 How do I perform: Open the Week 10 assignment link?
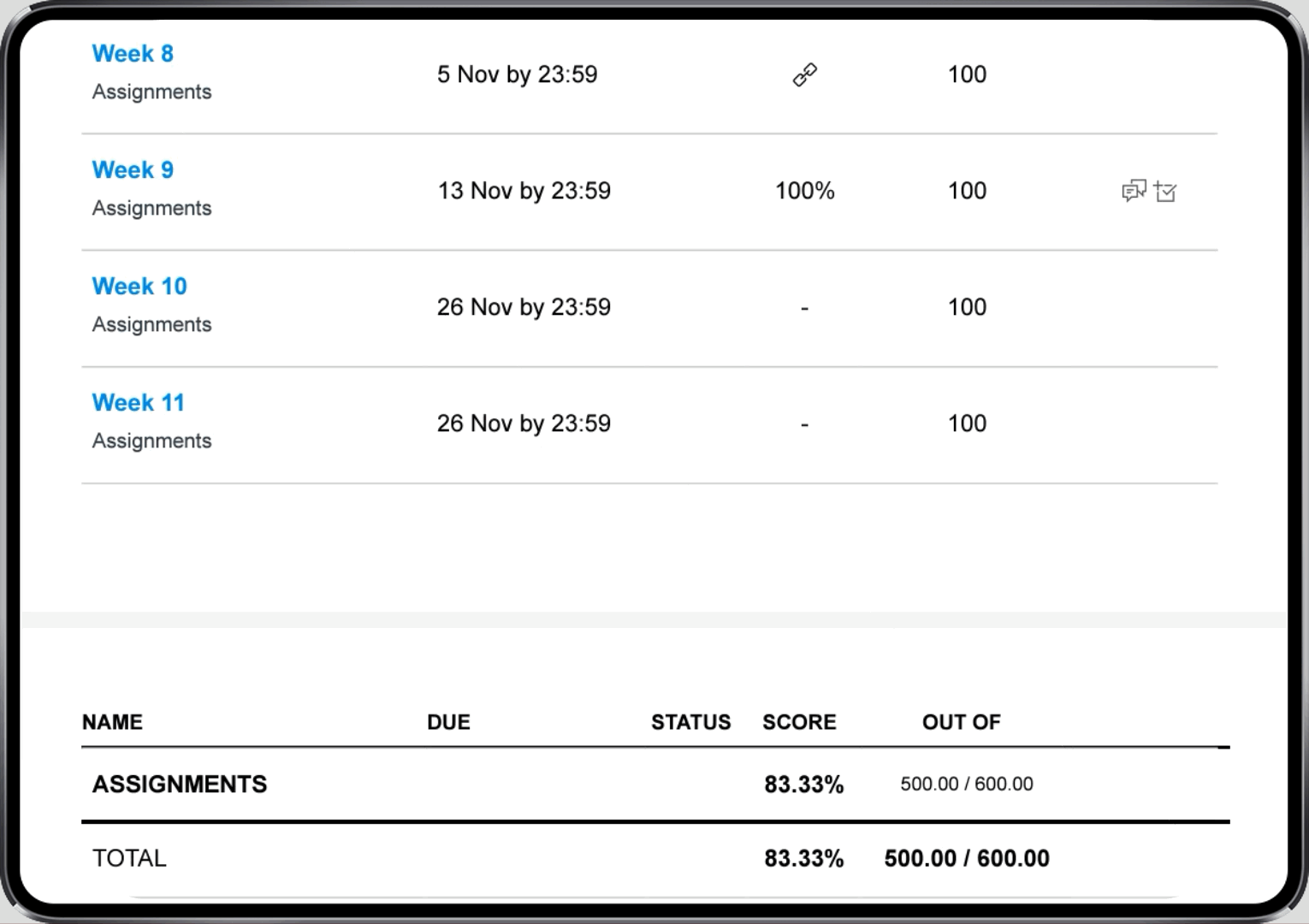(x=139, y=287)
